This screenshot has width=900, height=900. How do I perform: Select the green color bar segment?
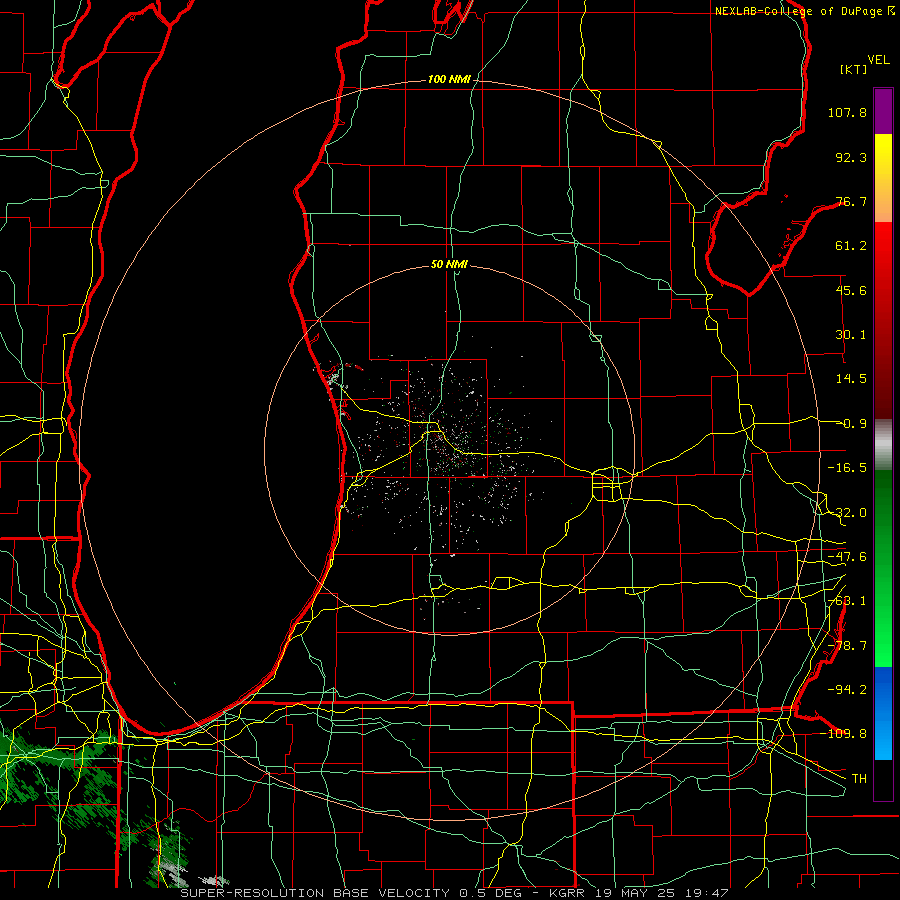click(x=883, y=568)
